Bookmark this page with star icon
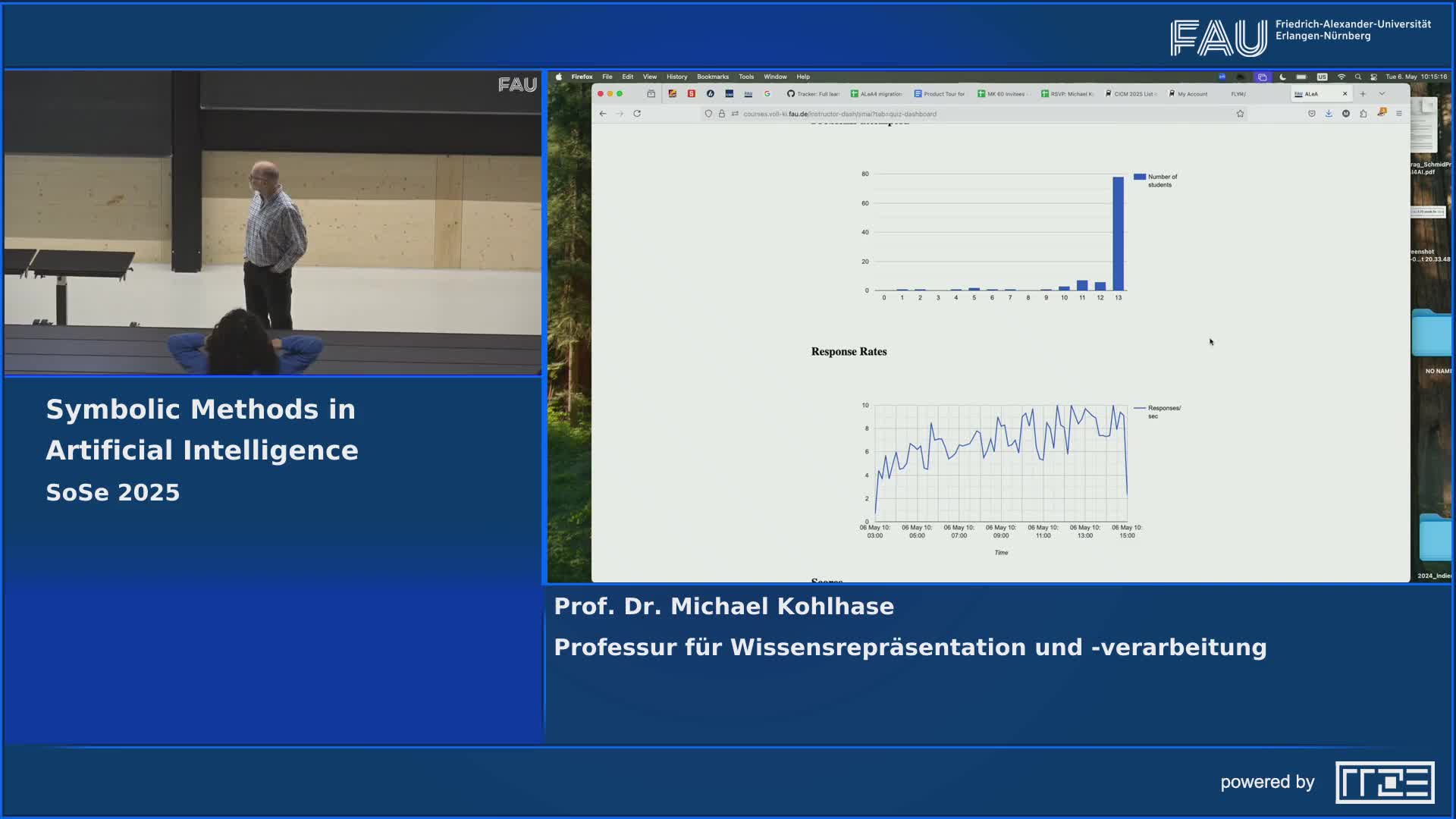 point(1240,114)
